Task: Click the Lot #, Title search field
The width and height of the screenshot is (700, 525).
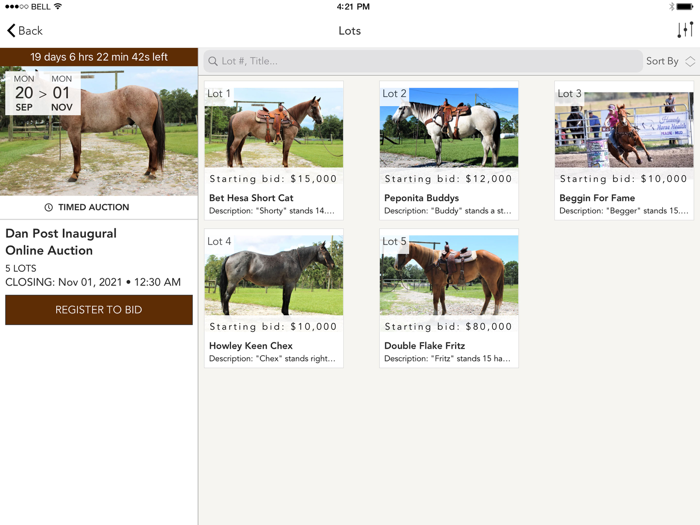Action: [x=423, y=61]
